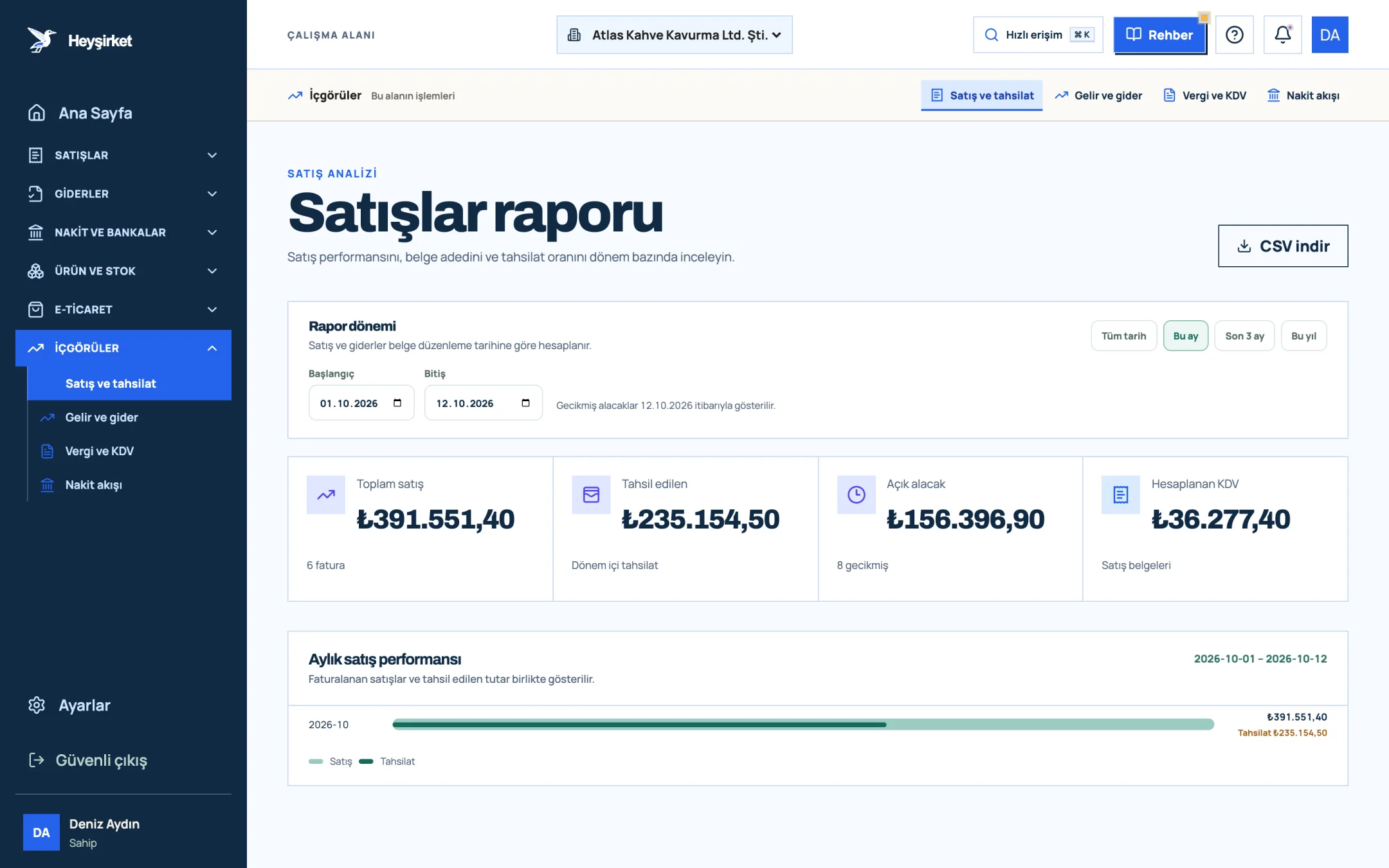Open calendar picker in Bitiş field

[x=525, y=403]
